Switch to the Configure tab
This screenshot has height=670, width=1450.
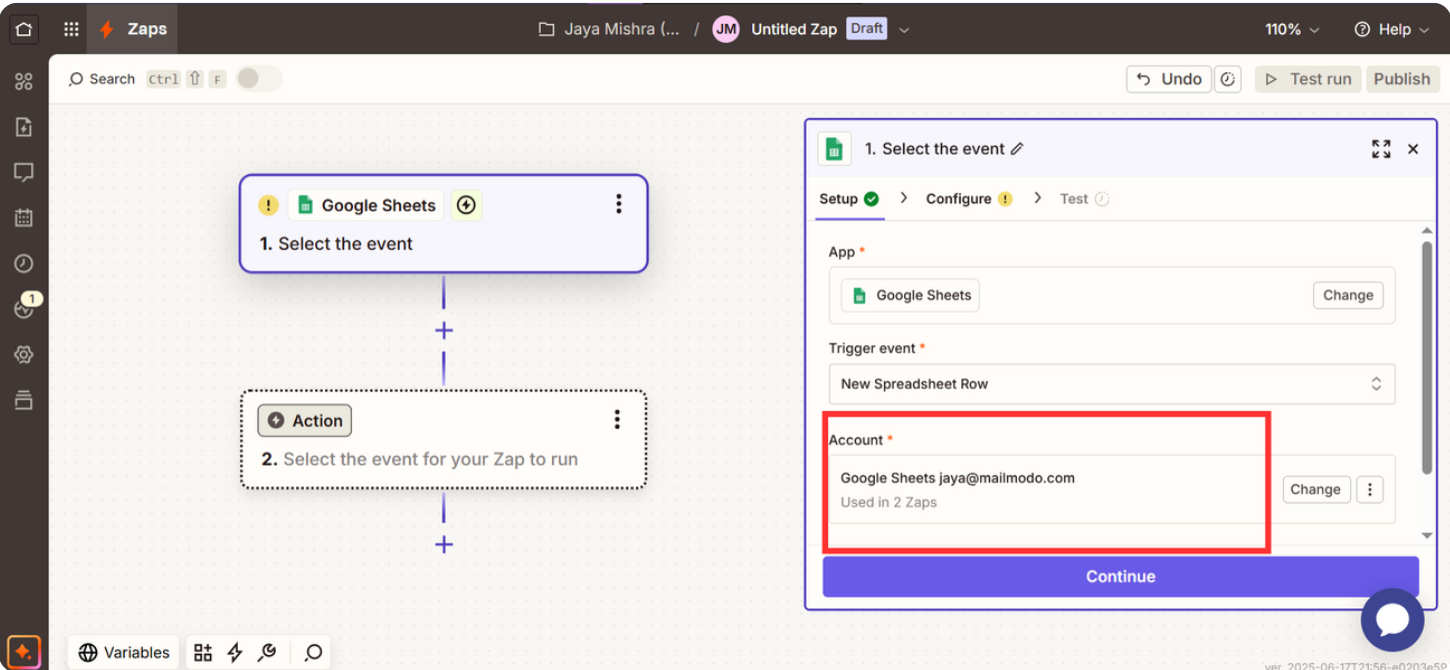(969, 199)
